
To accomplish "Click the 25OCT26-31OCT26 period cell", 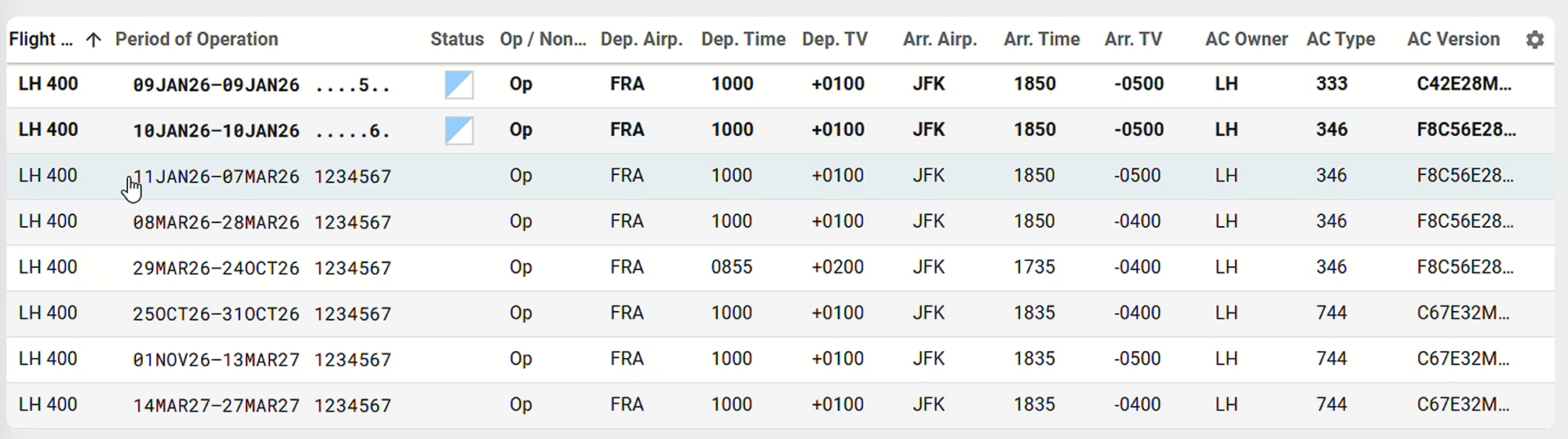I will point(216,314).
